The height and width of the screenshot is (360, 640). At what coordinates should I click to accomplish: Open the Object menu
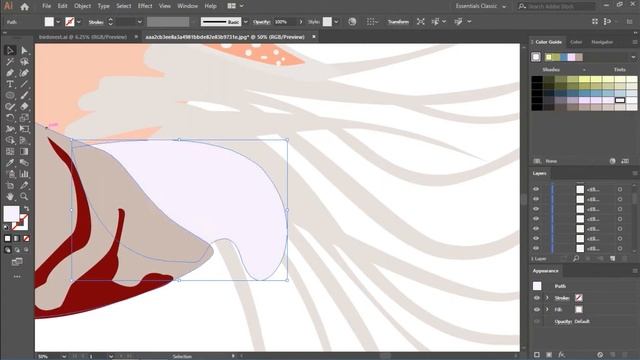tap(82, 6)
